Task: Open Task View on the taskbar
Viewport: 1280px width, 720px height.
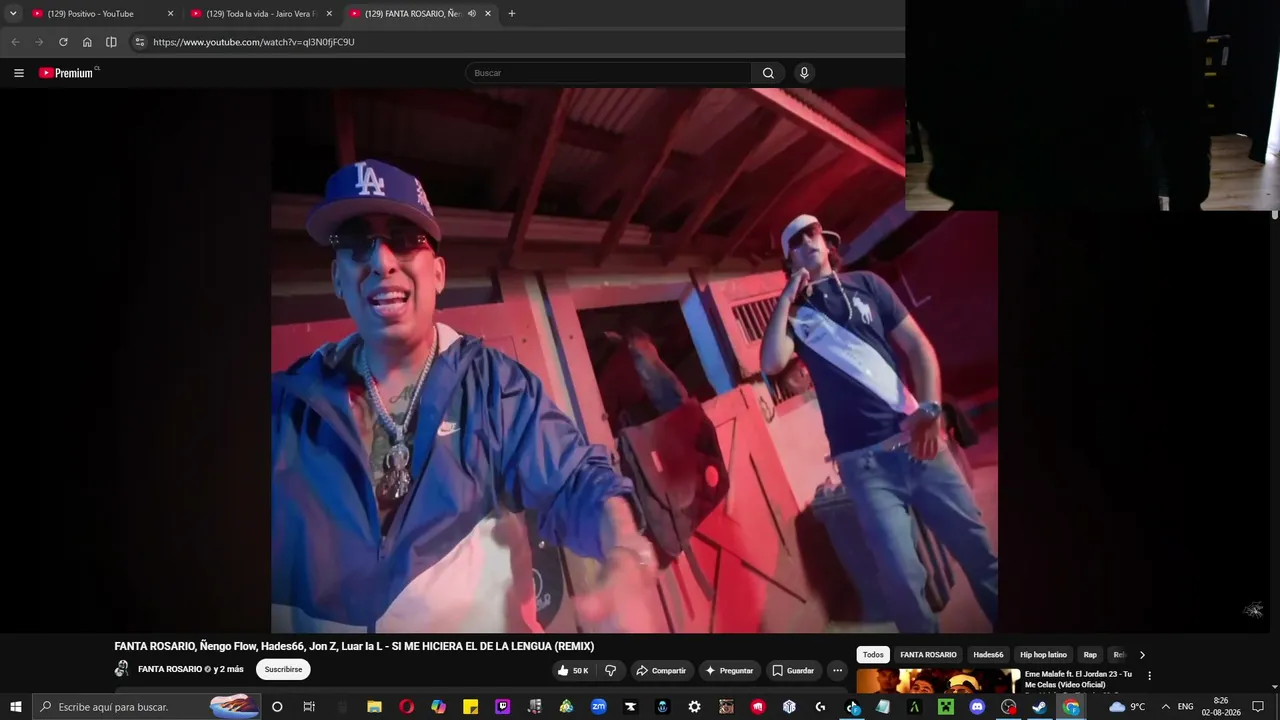Action: (x=309, y=707)
